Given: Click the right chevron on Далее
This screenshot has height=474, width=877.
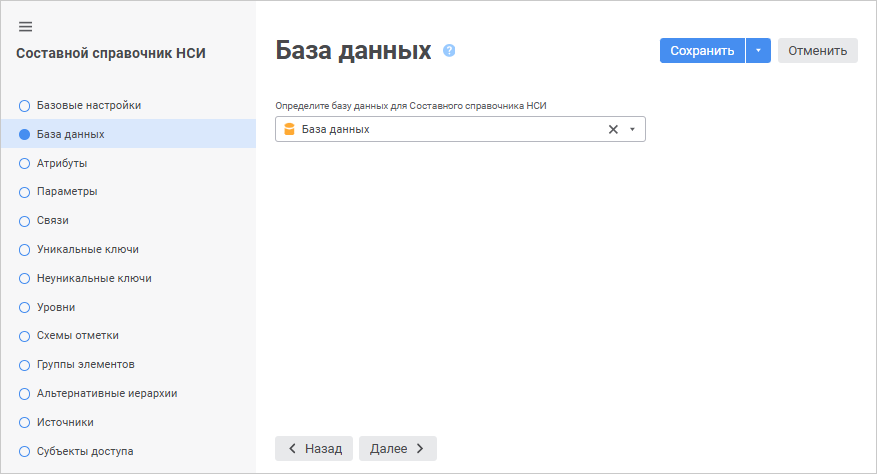Looking at the screenshot, I should (420, 448).
